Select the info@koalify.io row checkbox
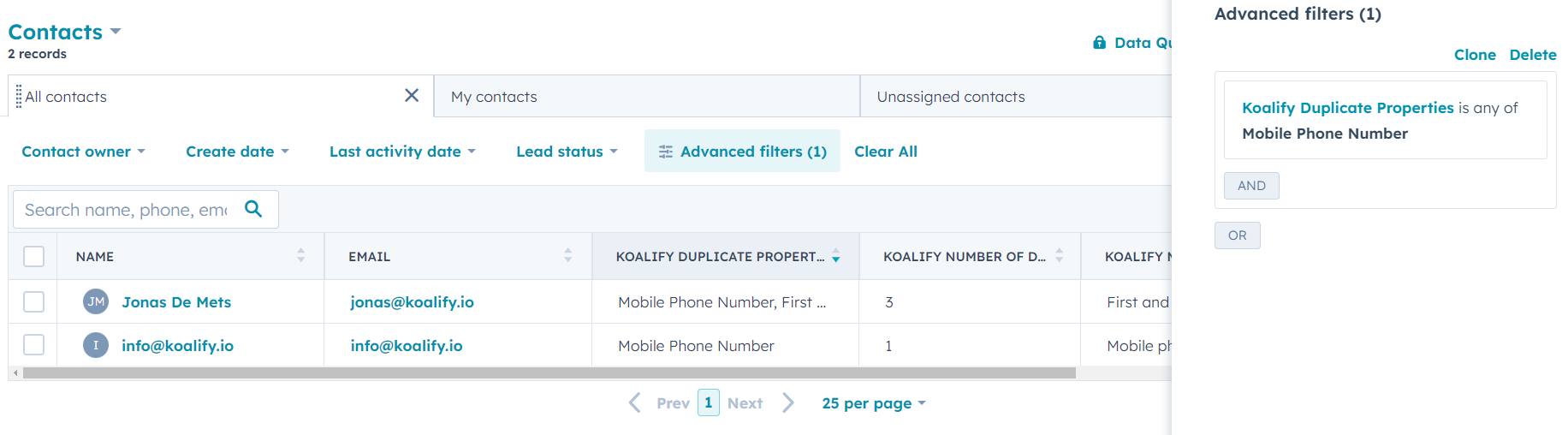 click(x=34, y=345)
